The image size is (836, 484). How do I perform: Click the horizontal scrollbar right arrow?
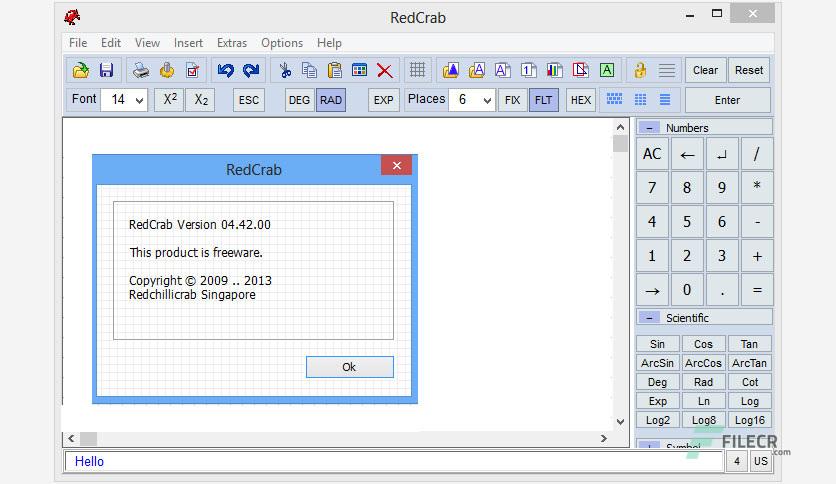(x=604, y=438)
